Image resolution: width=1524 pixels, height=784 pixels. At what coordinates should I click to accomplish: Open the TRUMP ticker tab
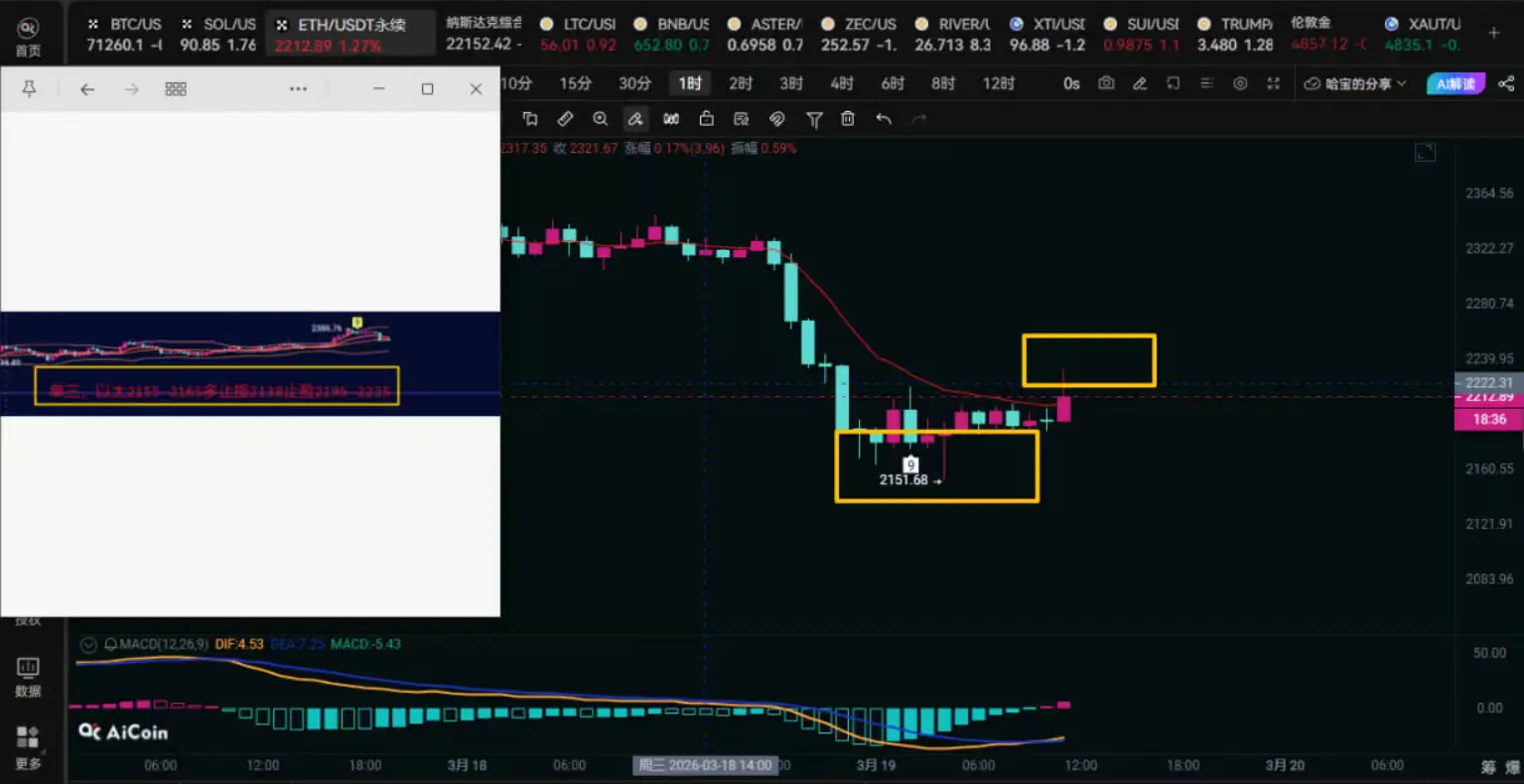pos(1235,34)
